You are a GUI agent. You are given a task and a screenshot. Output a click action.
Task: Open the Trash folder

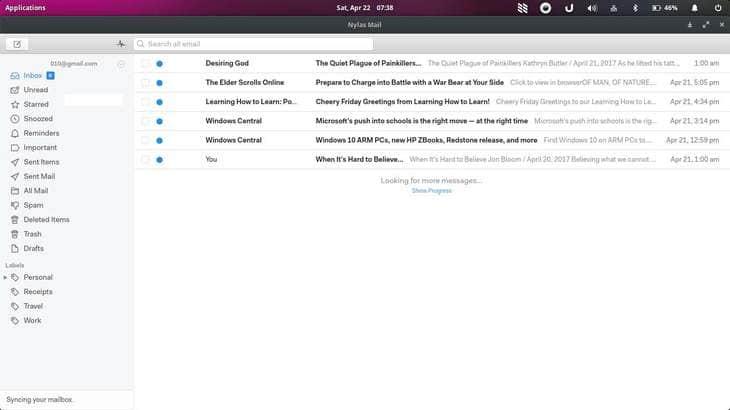[x=33, y=234]
